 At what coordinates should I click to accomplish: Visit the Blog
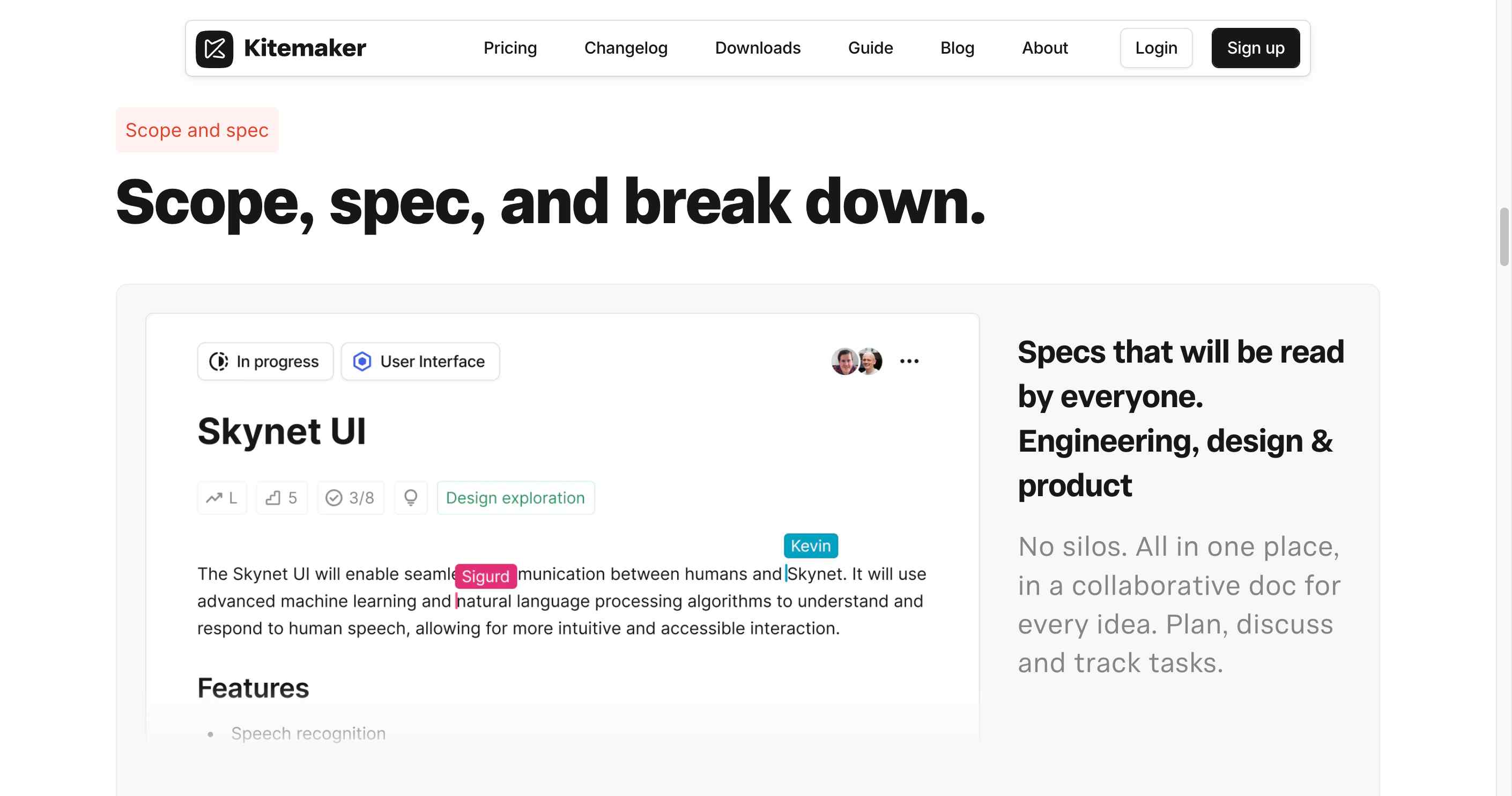[x=957, y=48]
